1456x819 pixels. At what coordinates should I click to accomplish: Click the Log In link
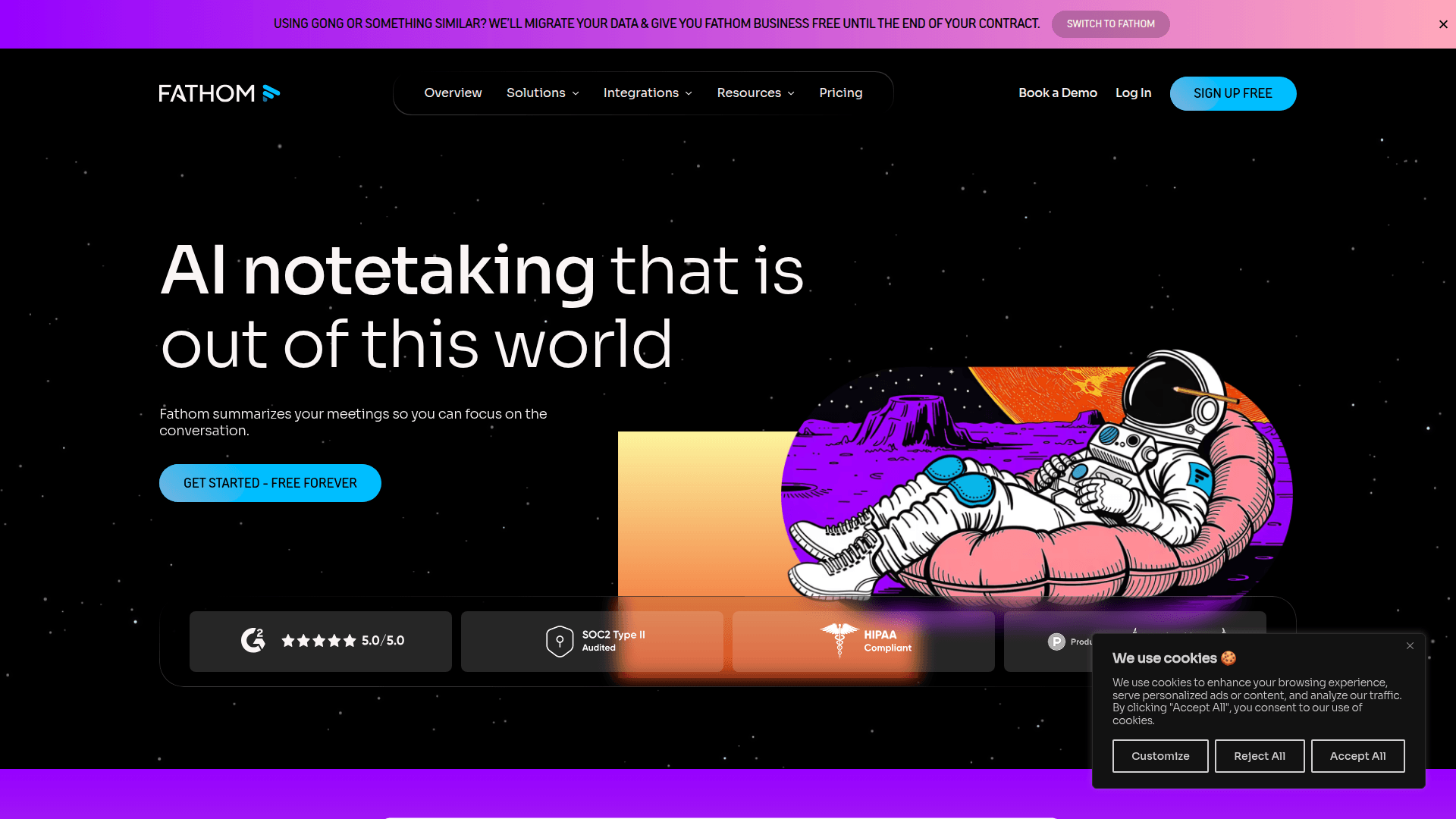point(1133,93)
